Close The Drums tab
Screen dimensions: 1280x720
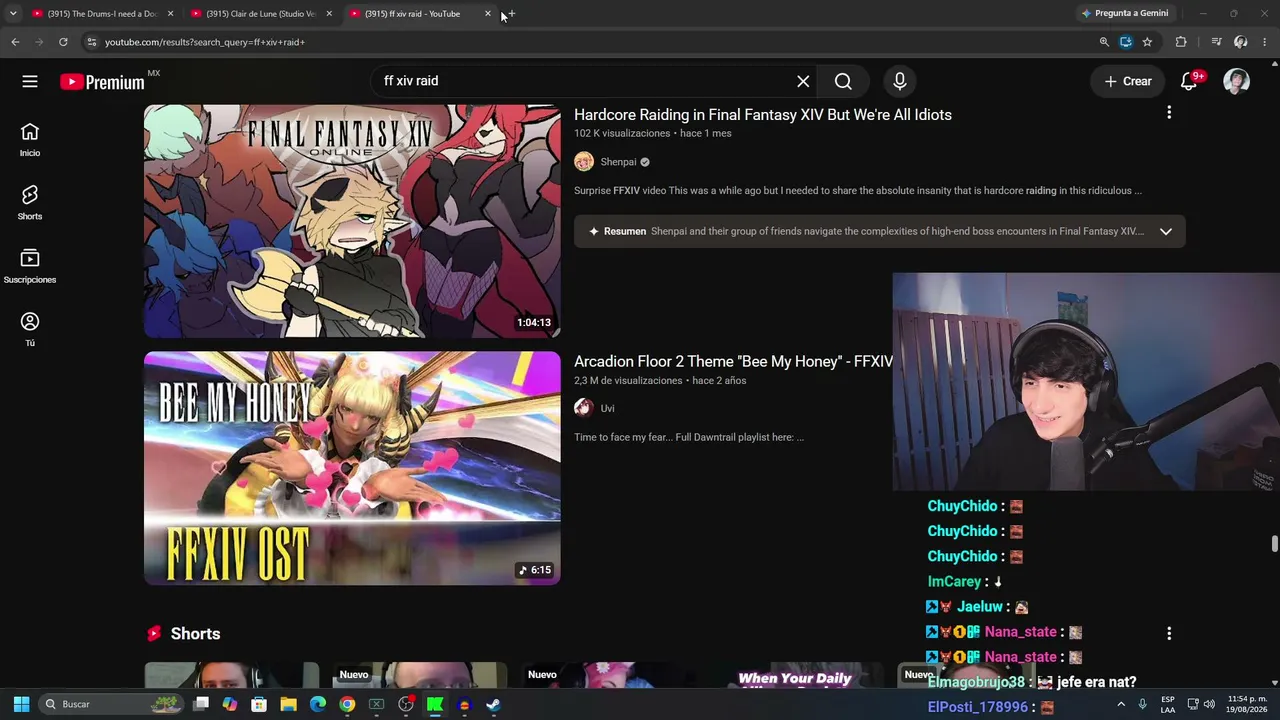coord(170,14)
